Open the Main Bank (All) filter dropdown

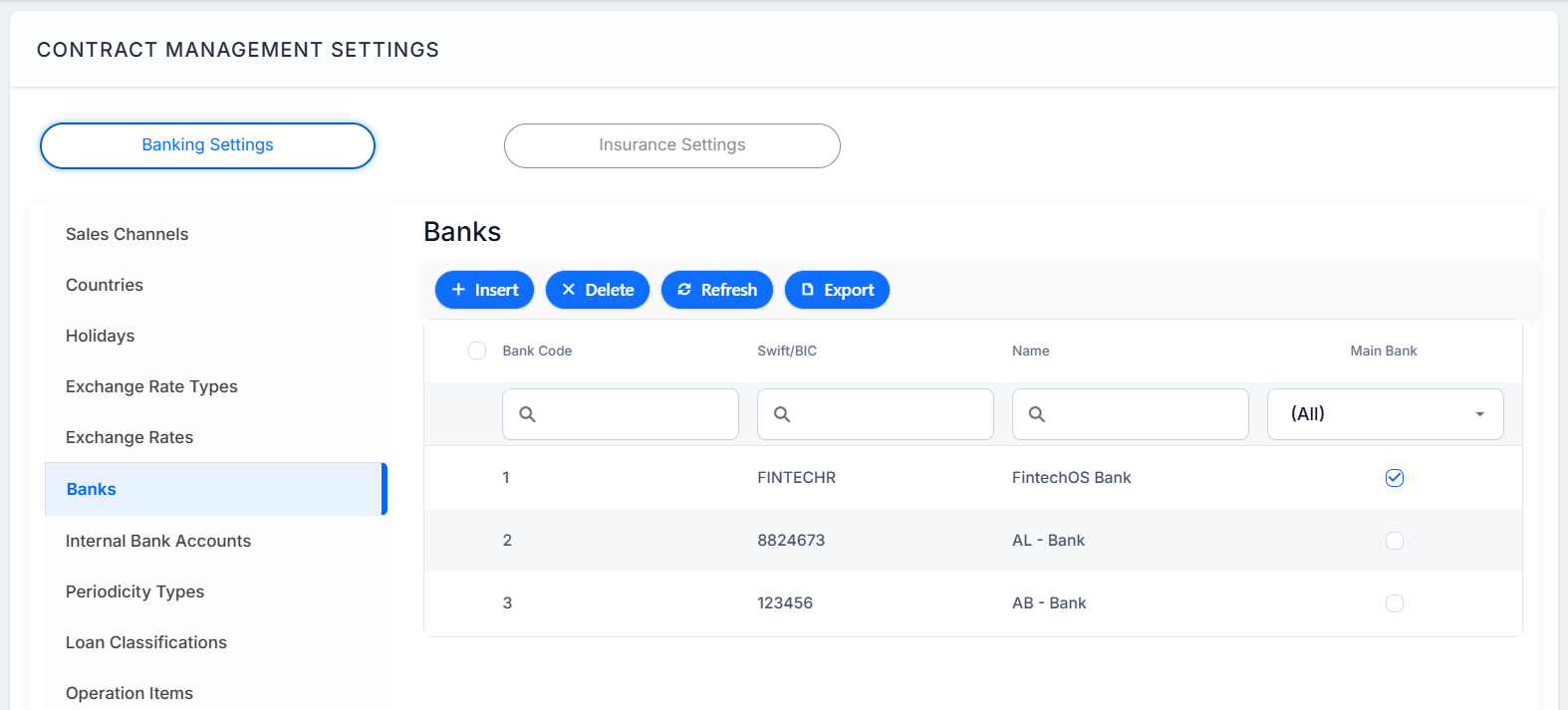click(x=1386, y=414)
